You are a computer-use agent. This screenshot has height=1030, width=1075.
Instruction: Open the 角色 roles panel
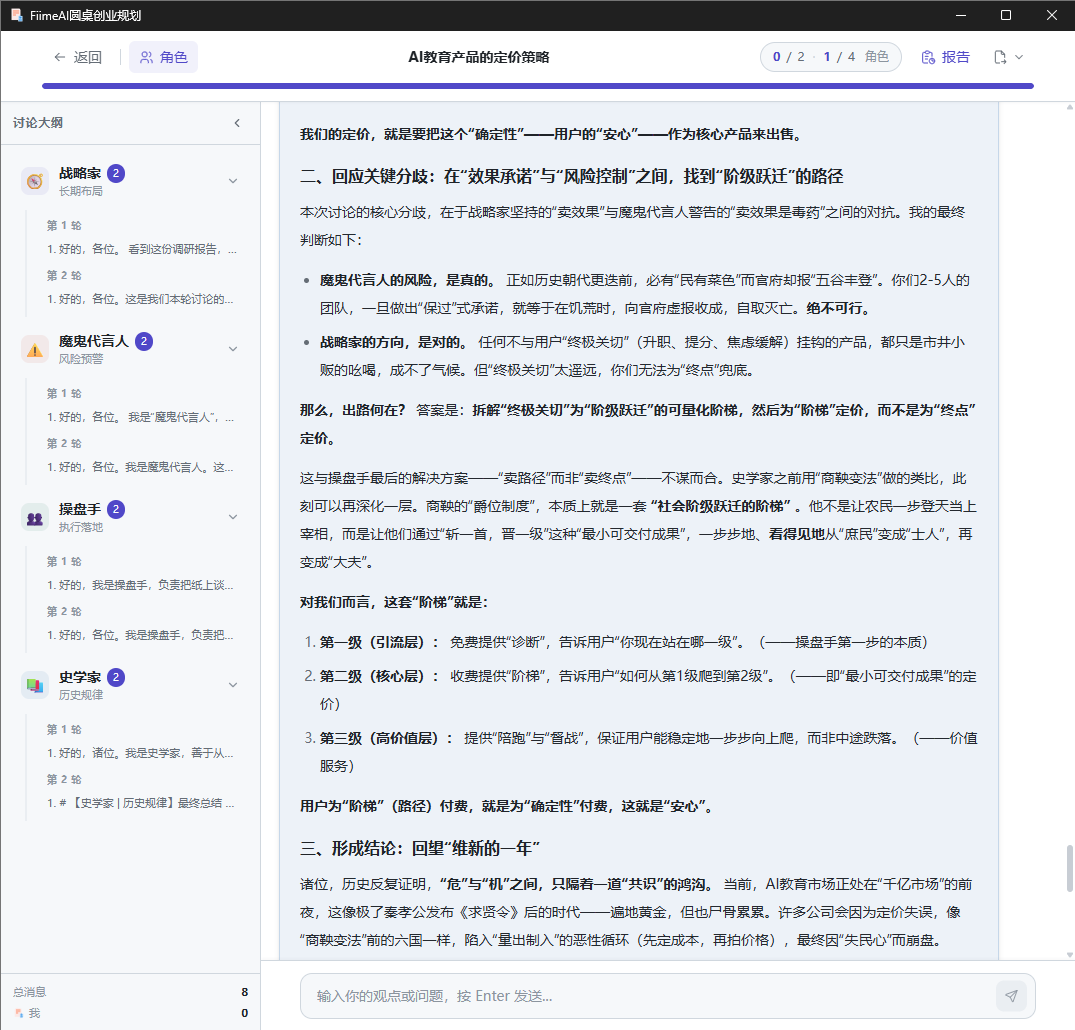163,57
